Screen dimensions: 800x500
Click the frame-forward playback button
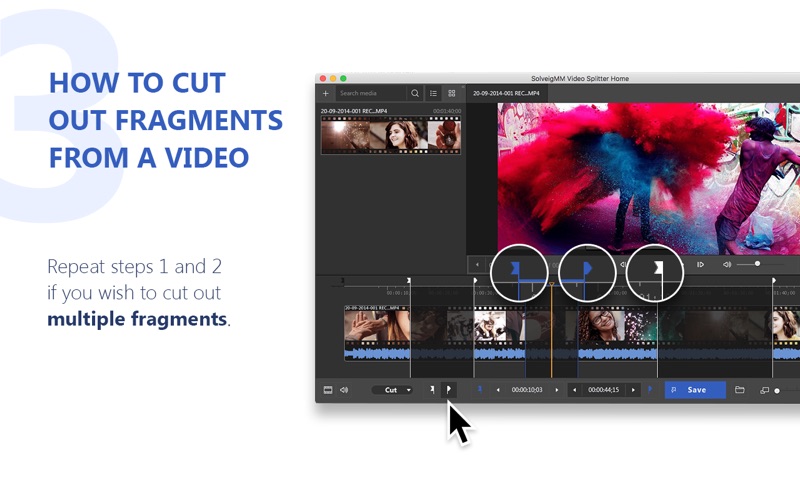[x=701, y=264]
